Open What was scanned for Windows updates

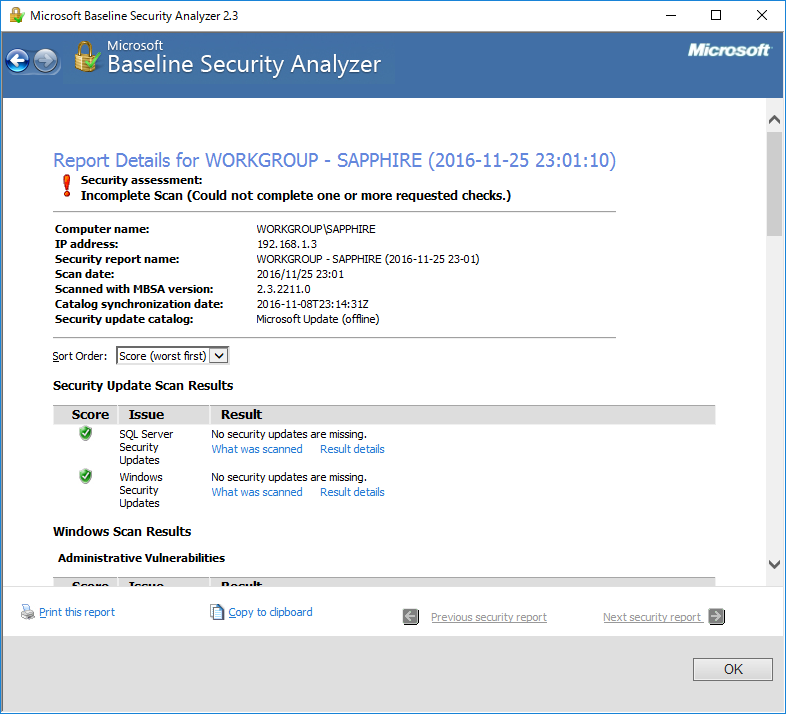point(257,492)
